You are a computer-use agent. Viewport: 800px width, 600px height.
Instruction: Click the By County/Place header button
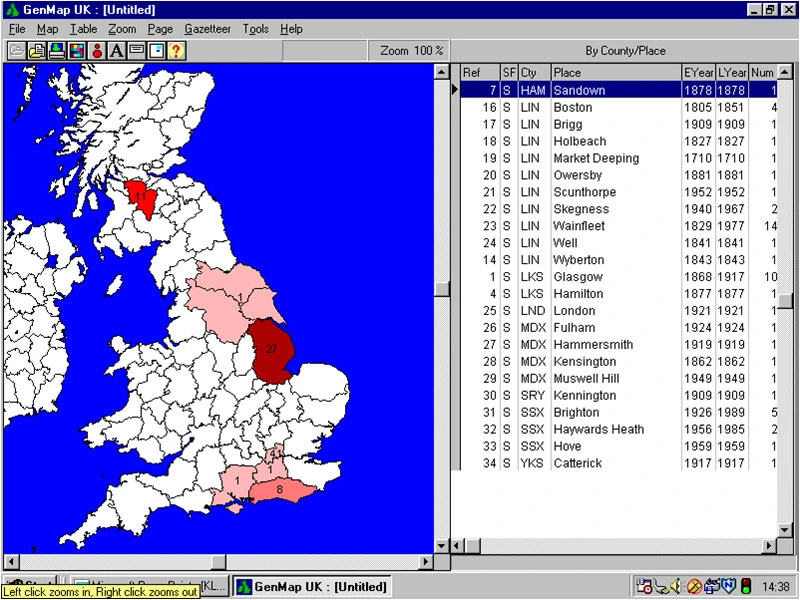tap(624, 50)
